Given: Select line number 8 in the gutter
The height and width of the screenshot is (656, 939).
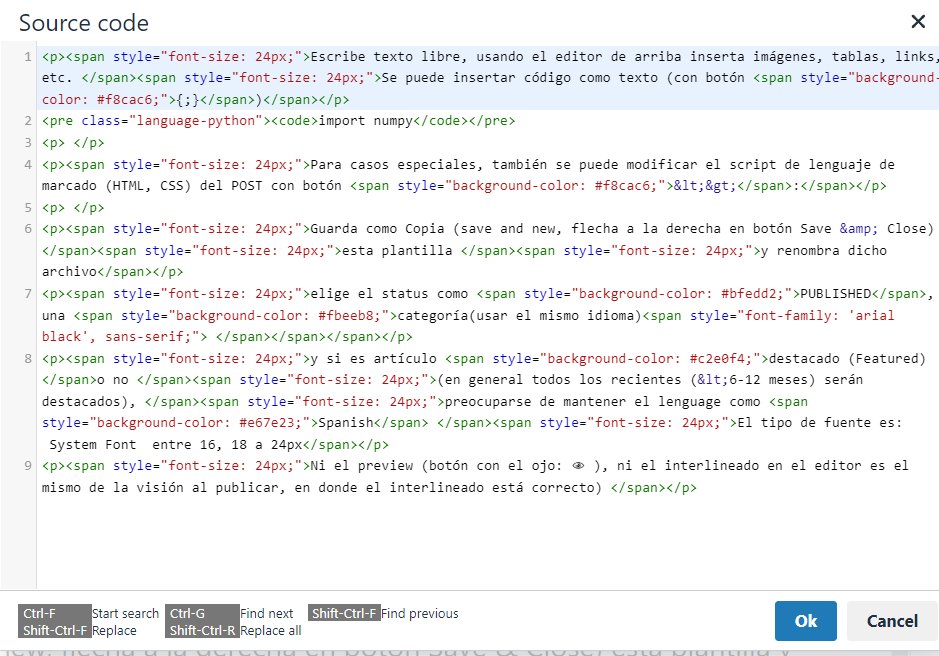Looking at the screenshot, I should (x=28, y=358).
